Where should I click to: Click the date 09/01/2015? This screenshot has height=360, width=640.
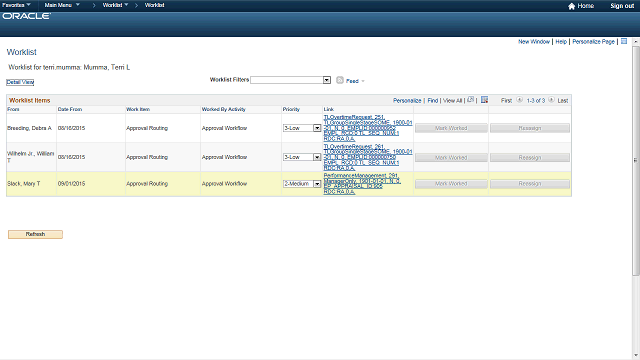point(71,184)
